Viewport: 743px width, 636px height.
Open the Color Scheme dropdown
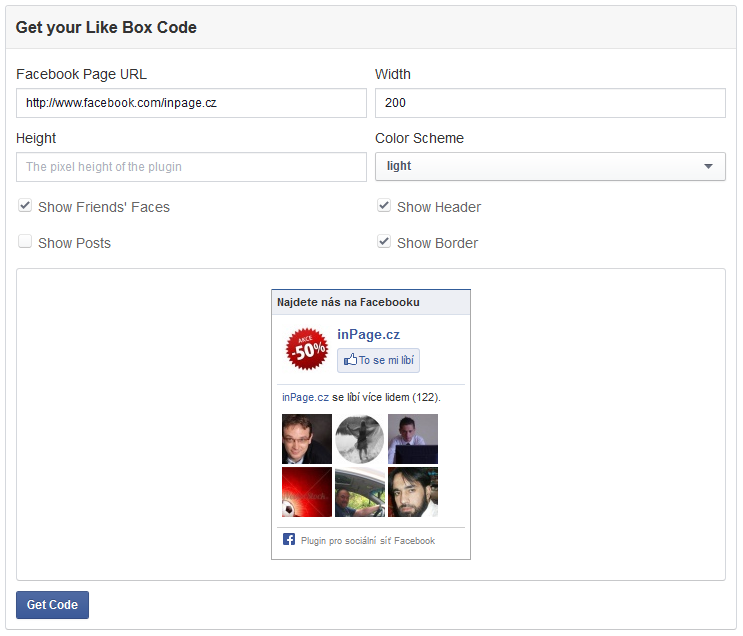pos(550,166)
